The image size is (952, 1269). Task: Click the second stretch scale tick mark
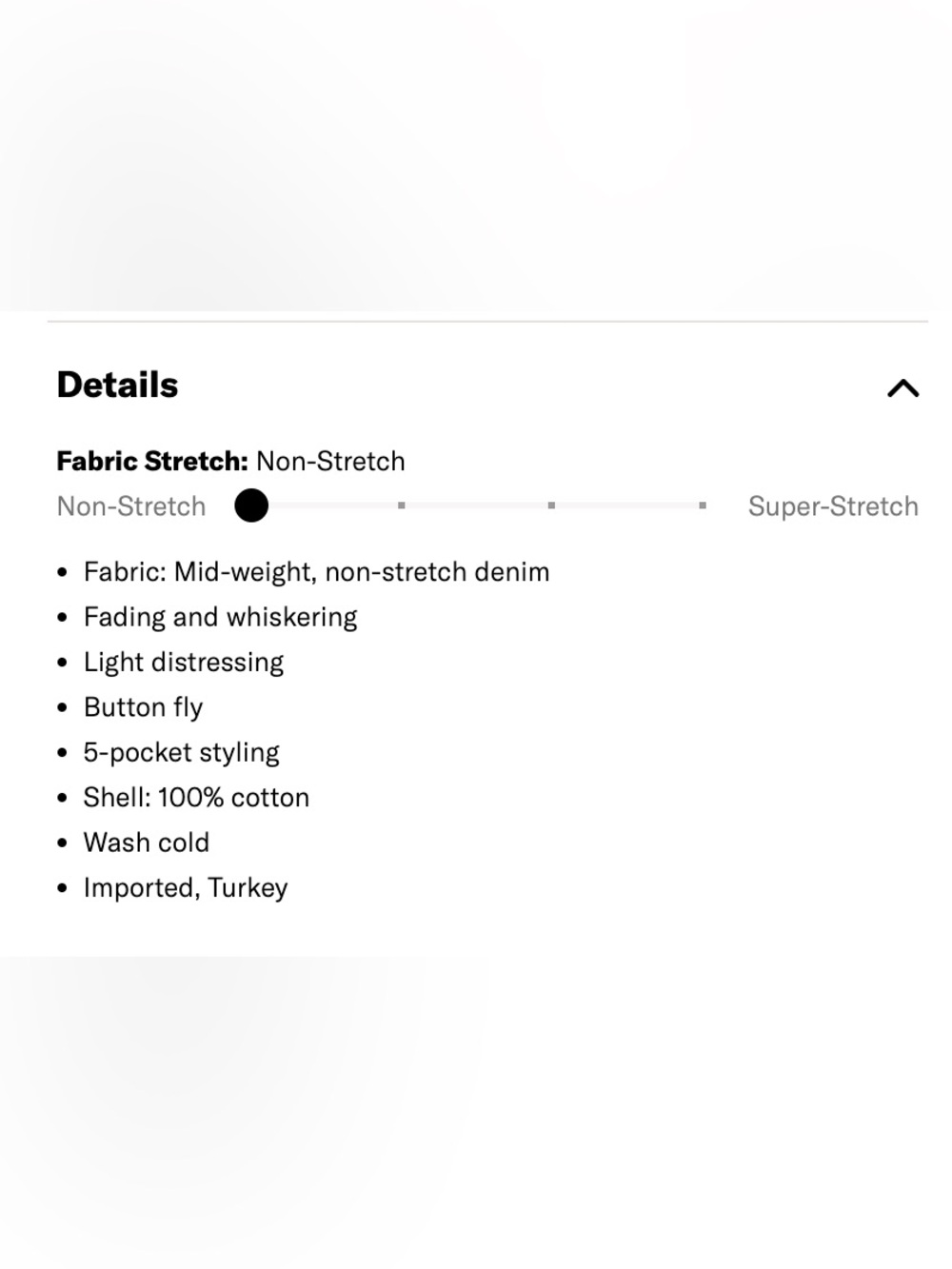[x=402, y=506]
